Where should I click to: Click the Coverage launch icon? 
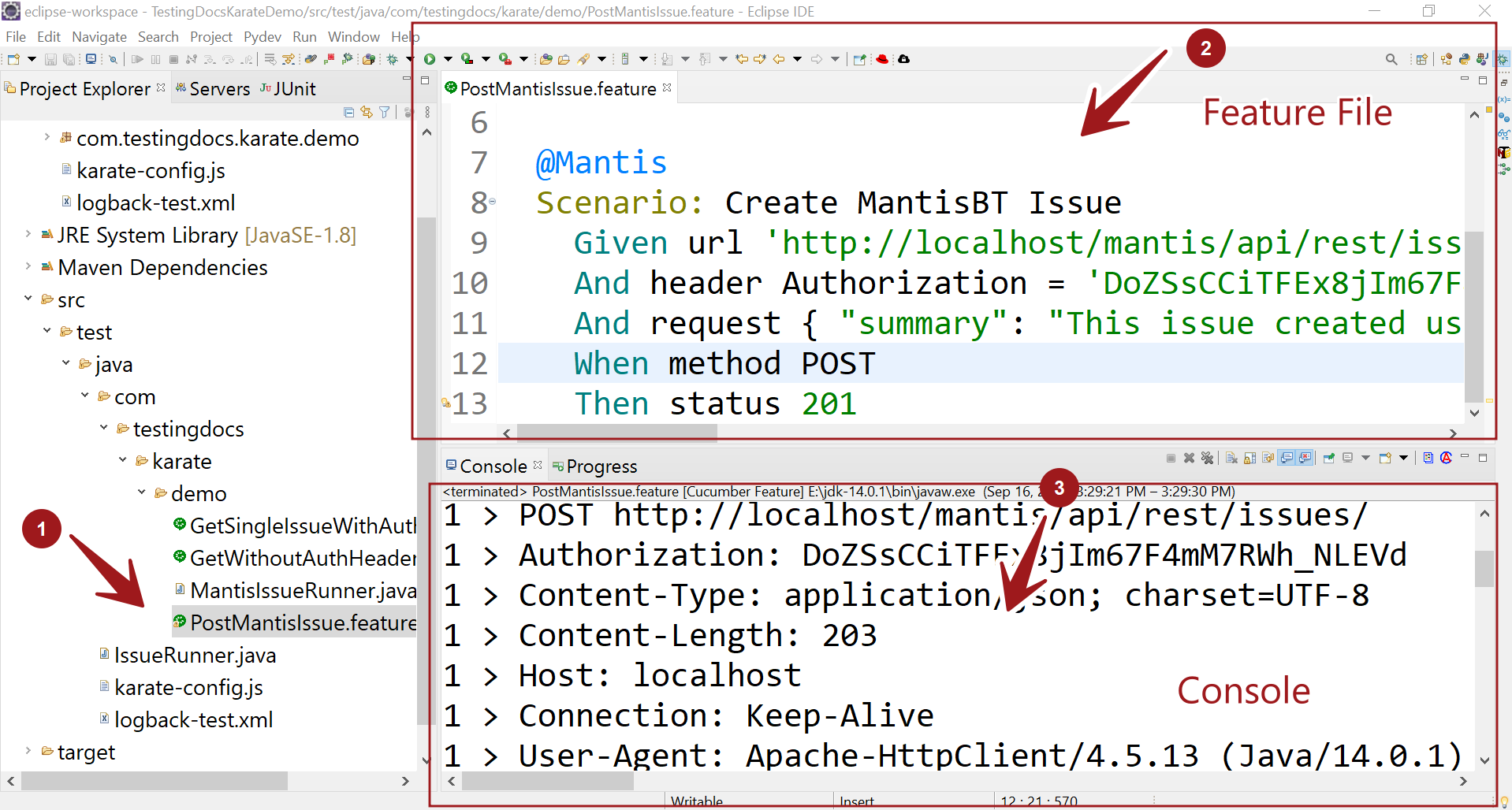[x=467, y=59]
